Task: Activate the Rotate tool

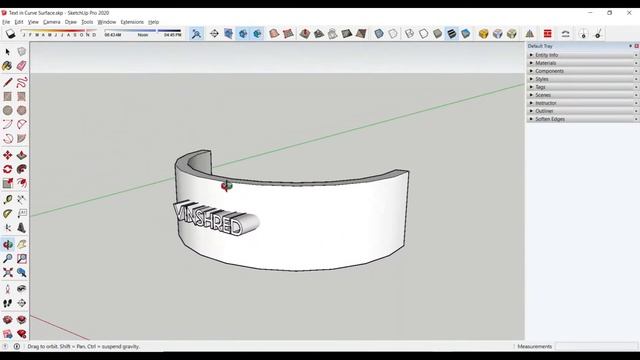Action: [x=7, y=169]
